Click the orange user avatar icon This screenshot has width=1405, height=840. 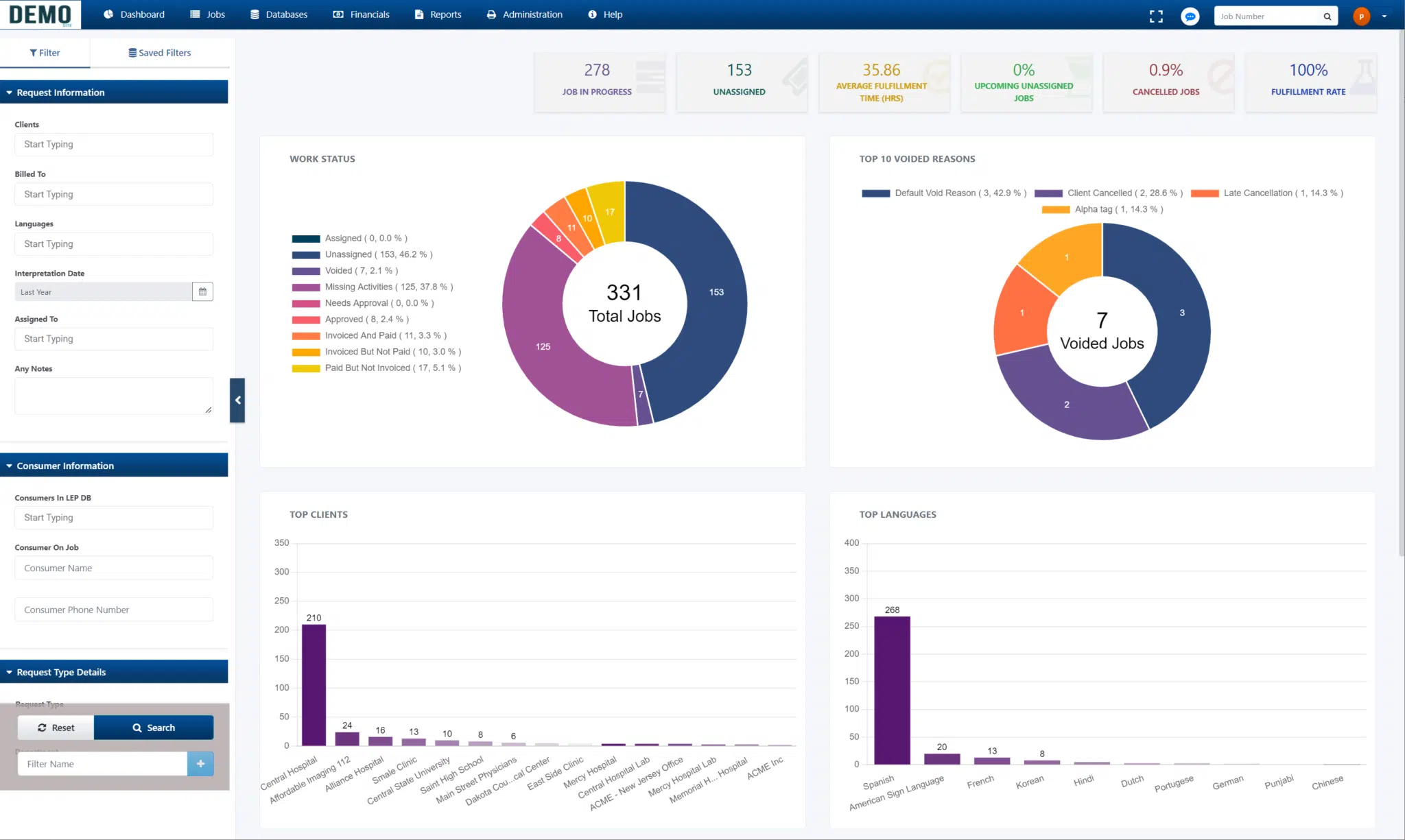(x=1361, y=16)
